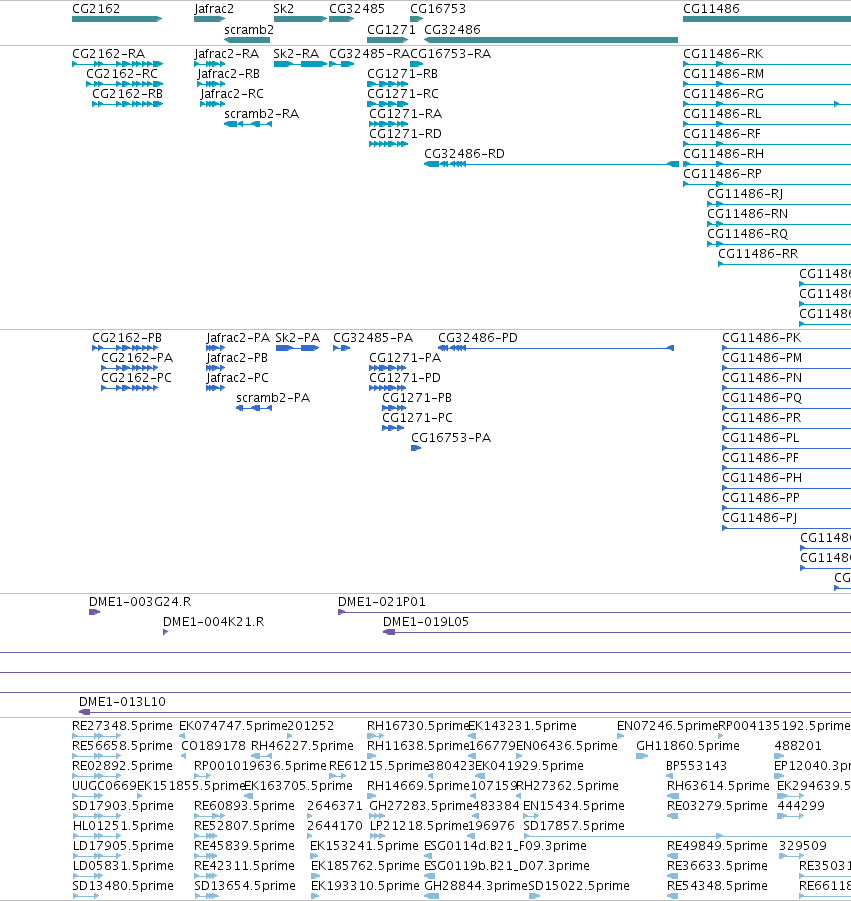Click the Sk2-RA transcript label
Screen dimensions: 851x901
pyautogui.click(x=296, y=53)
